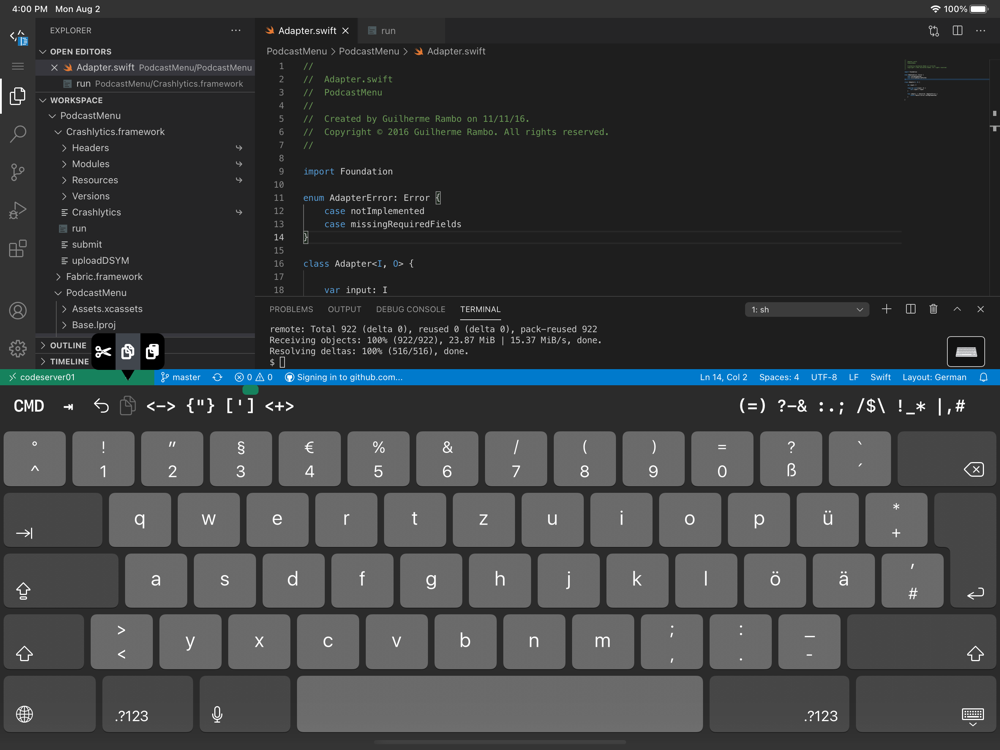Toggle the right shift key

point(922,642)
